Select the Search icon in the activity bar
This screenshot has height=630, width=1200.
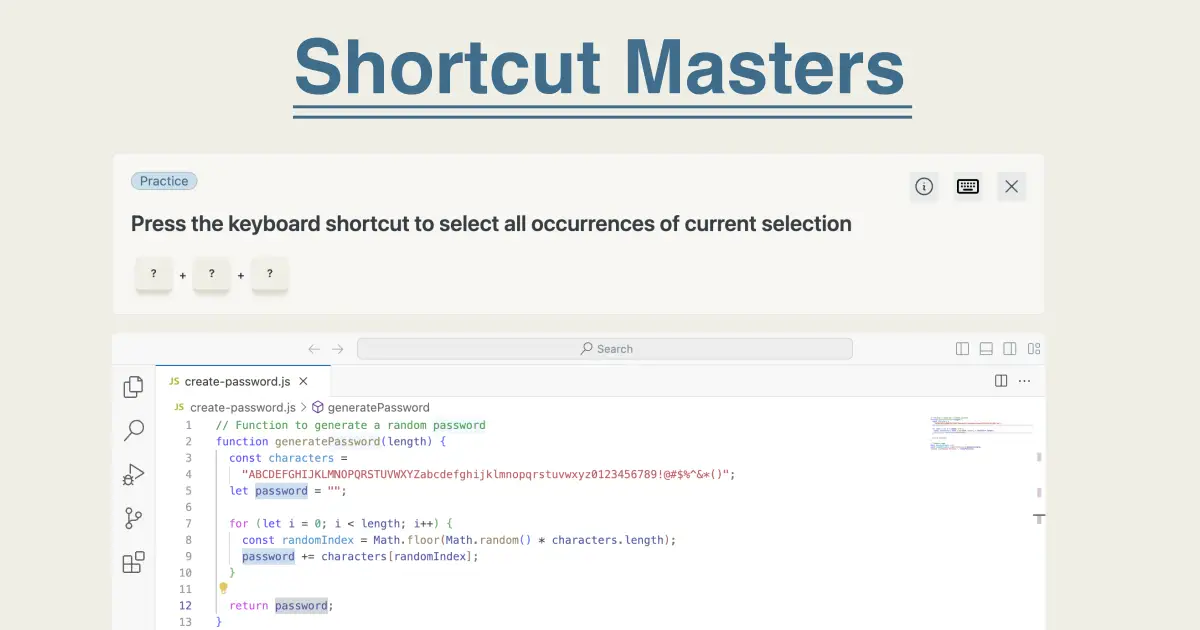pyautogui.click(x=133, y=430)
